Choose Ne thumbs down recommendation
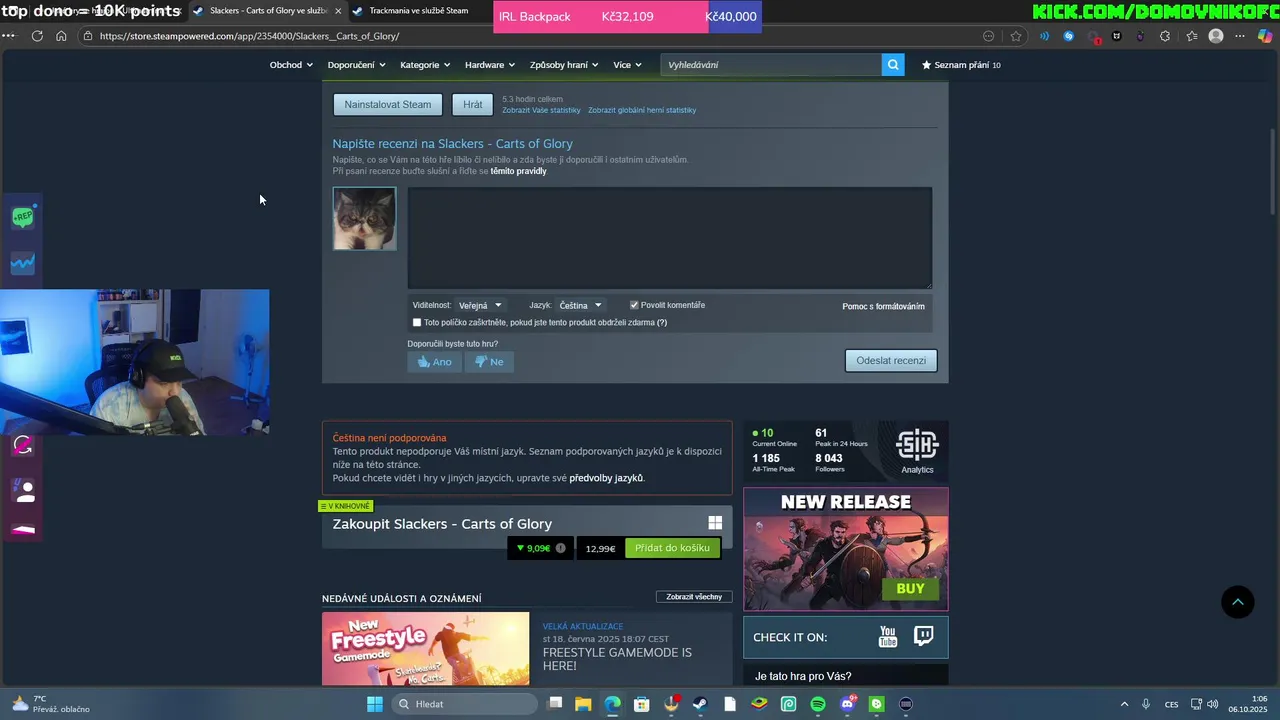1280x720 pixels. [489, 362]
